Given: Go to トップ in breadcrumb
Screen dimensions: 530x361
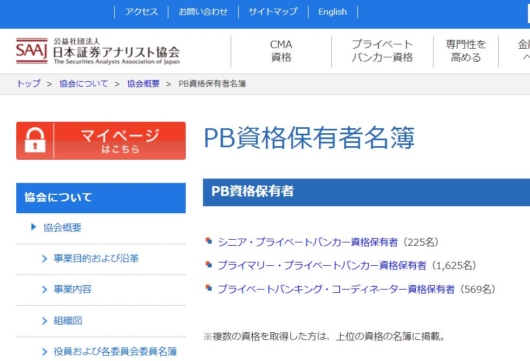Looking at the screenshot, I should click(28, 83).
